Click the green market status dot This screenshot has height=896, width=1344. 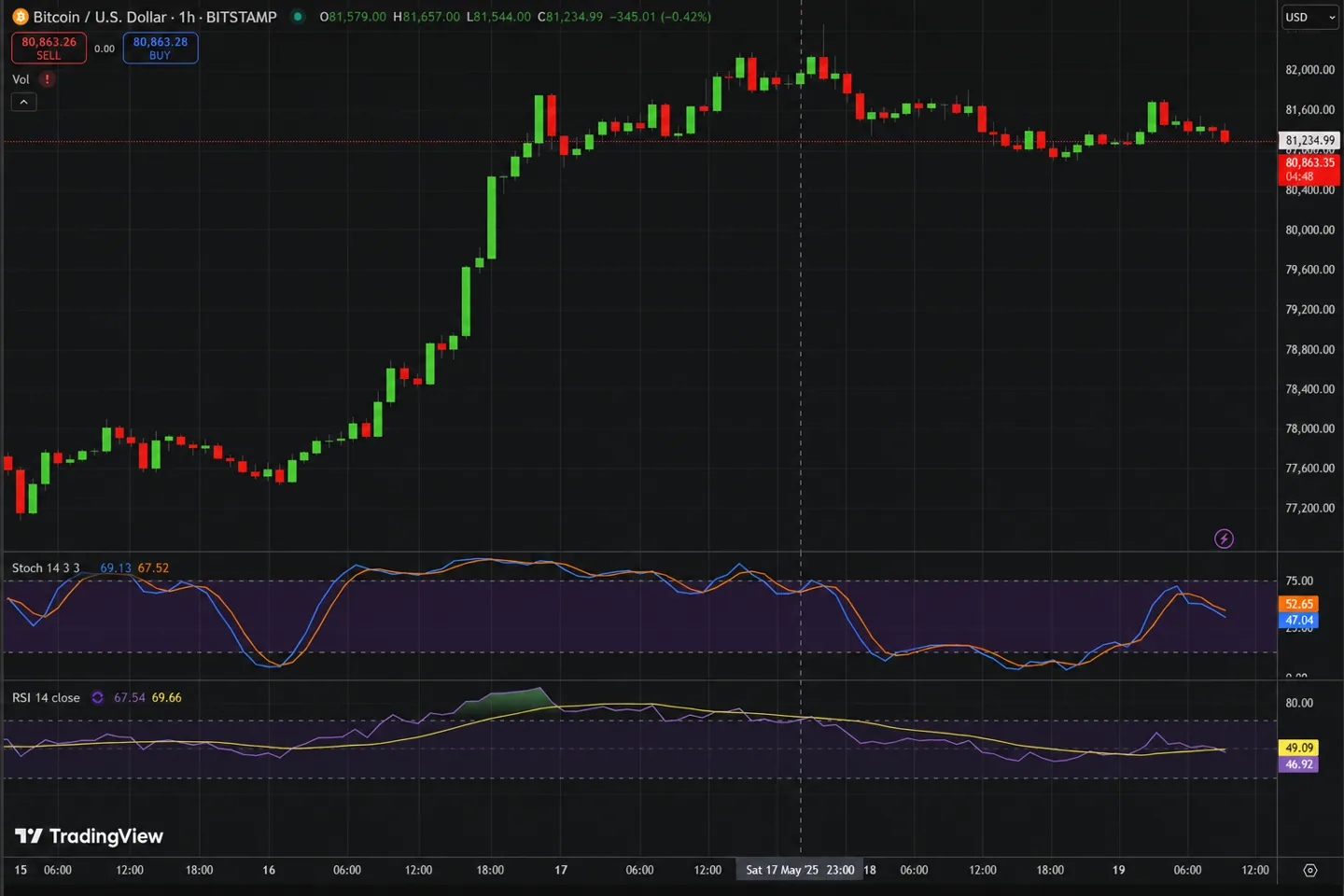(x=298, y=17)
